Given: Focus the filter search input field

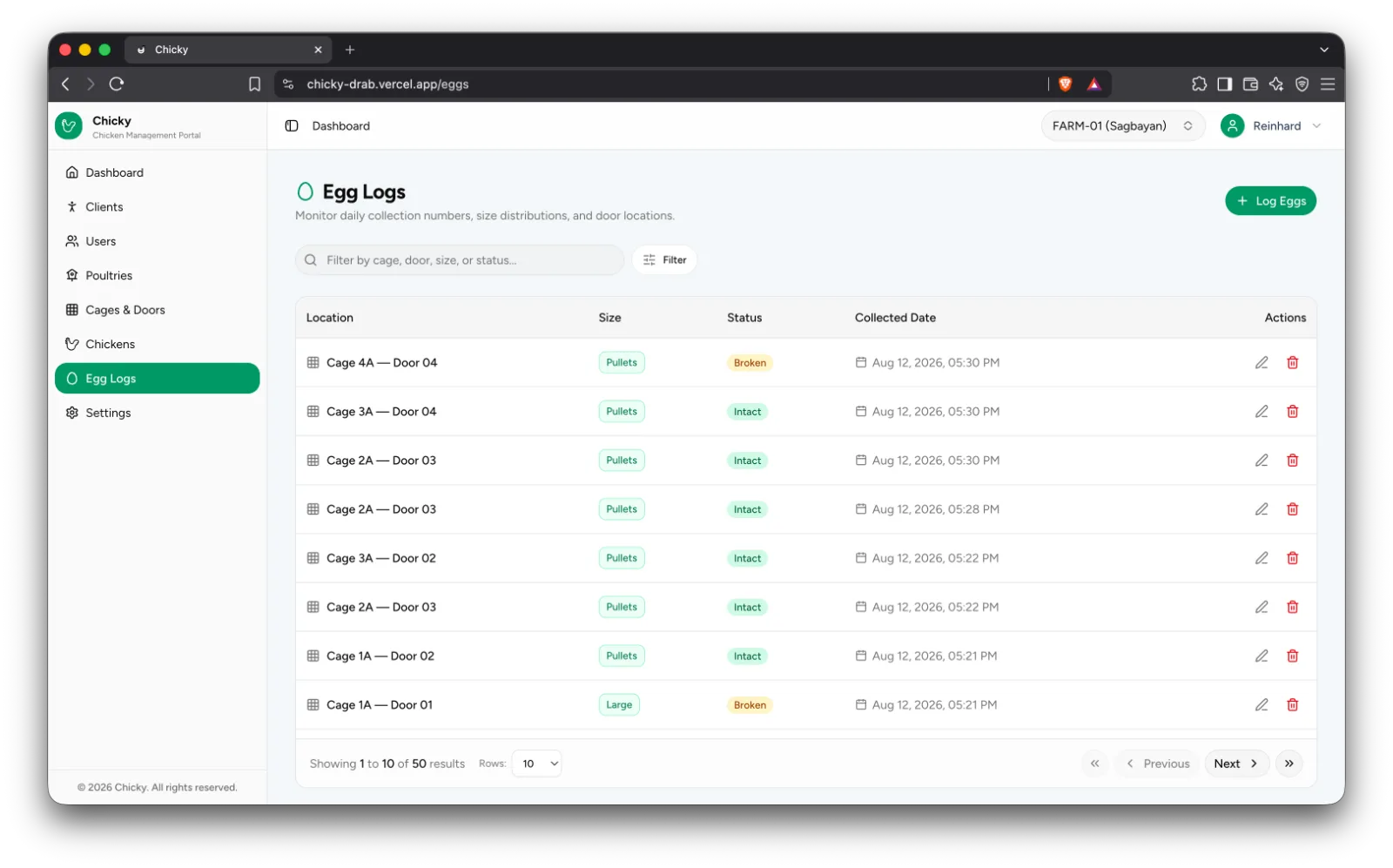Looking at the screenshot, I should (x=460, y=260).
